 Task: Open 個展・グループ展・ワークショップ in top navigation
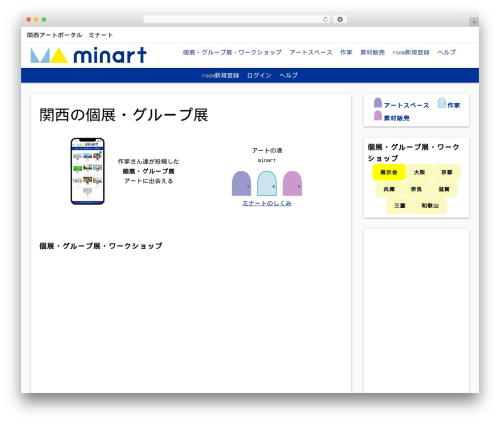232,52
